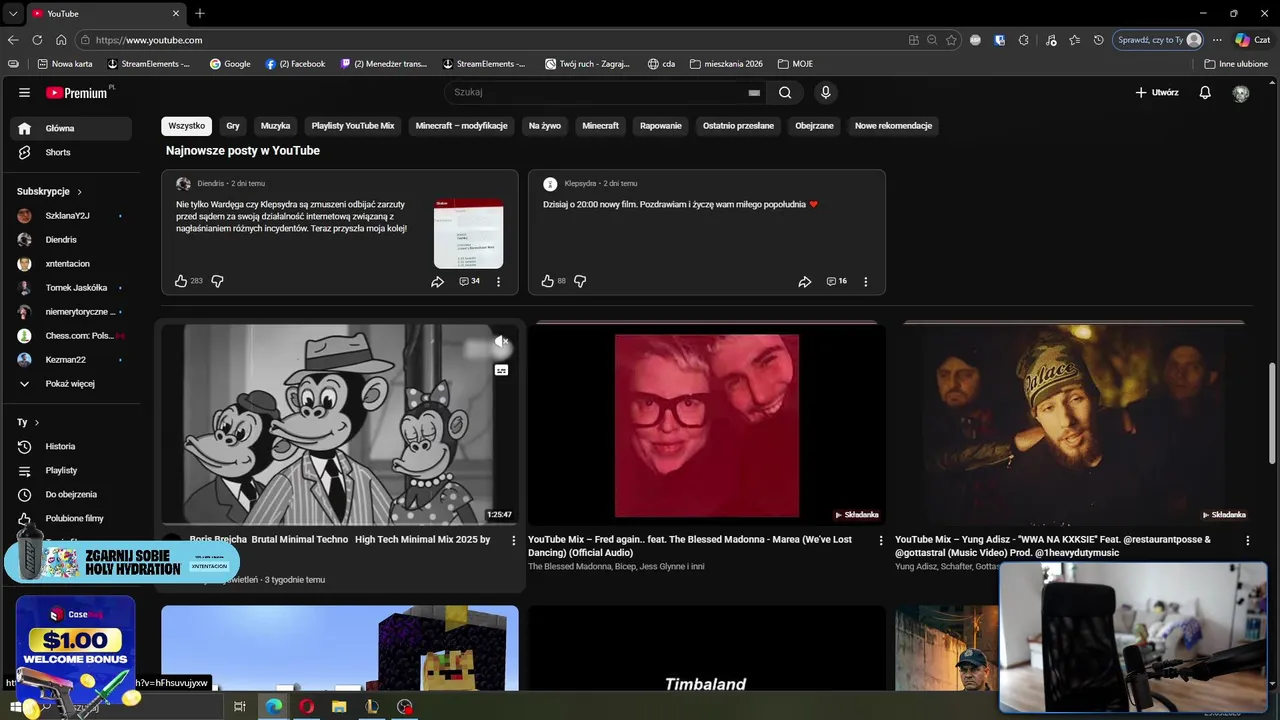Open the YouTube account avatar menu

[x=1241, y=93]
